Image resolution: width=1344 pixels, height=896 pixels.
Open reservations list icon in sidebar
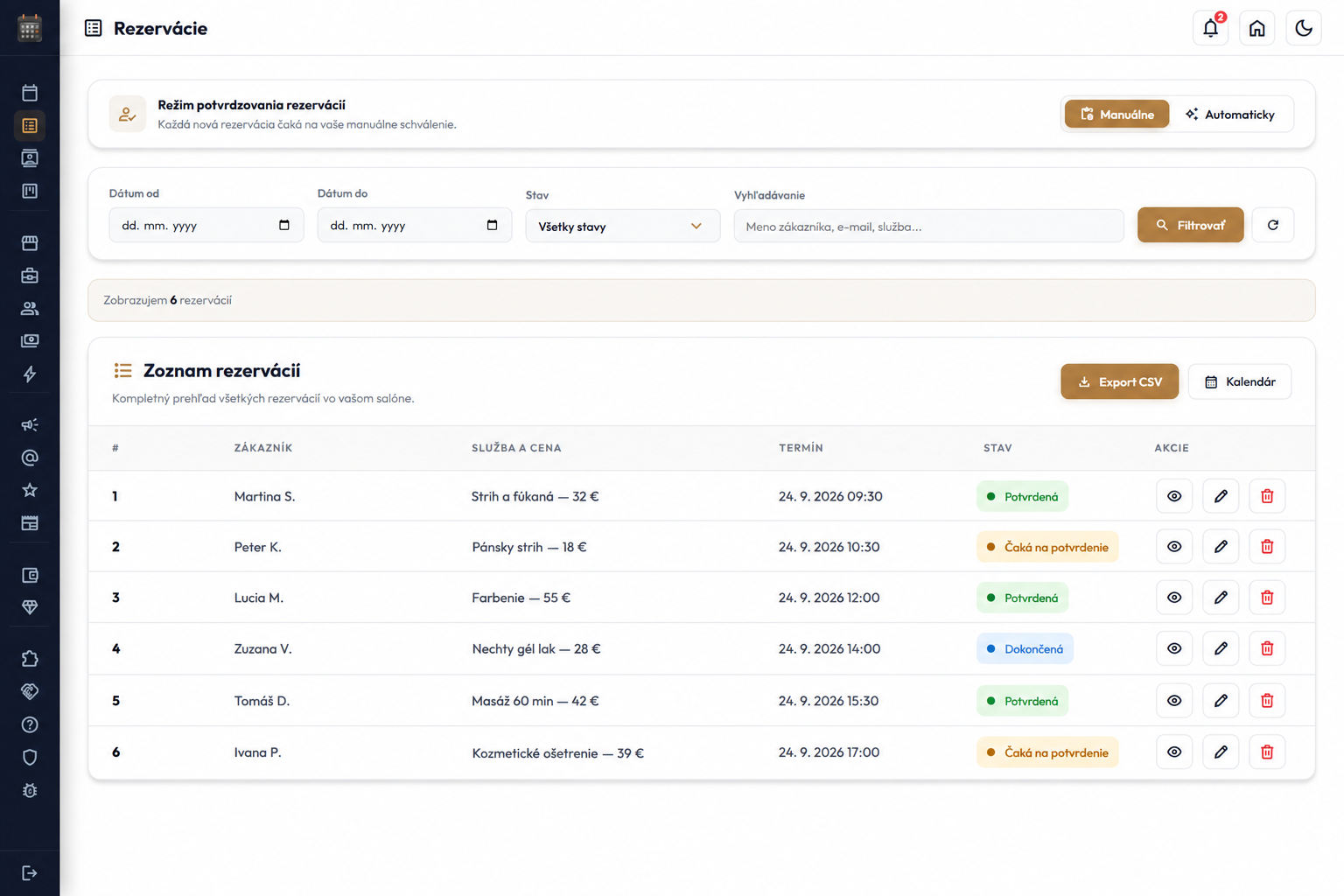tap(30, 125)
